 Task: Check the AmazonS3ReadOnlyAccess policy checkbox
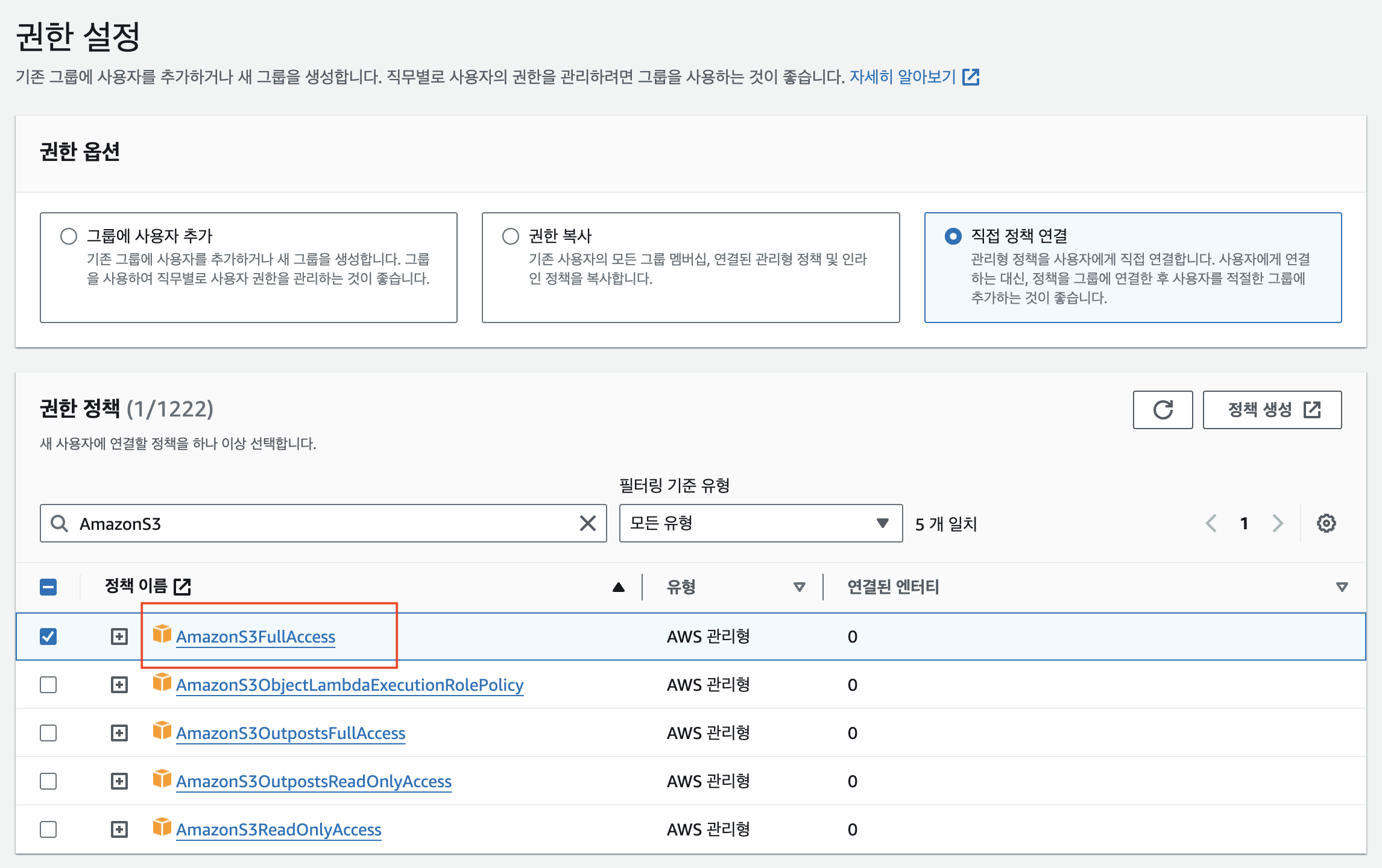[x=48, y=829]
